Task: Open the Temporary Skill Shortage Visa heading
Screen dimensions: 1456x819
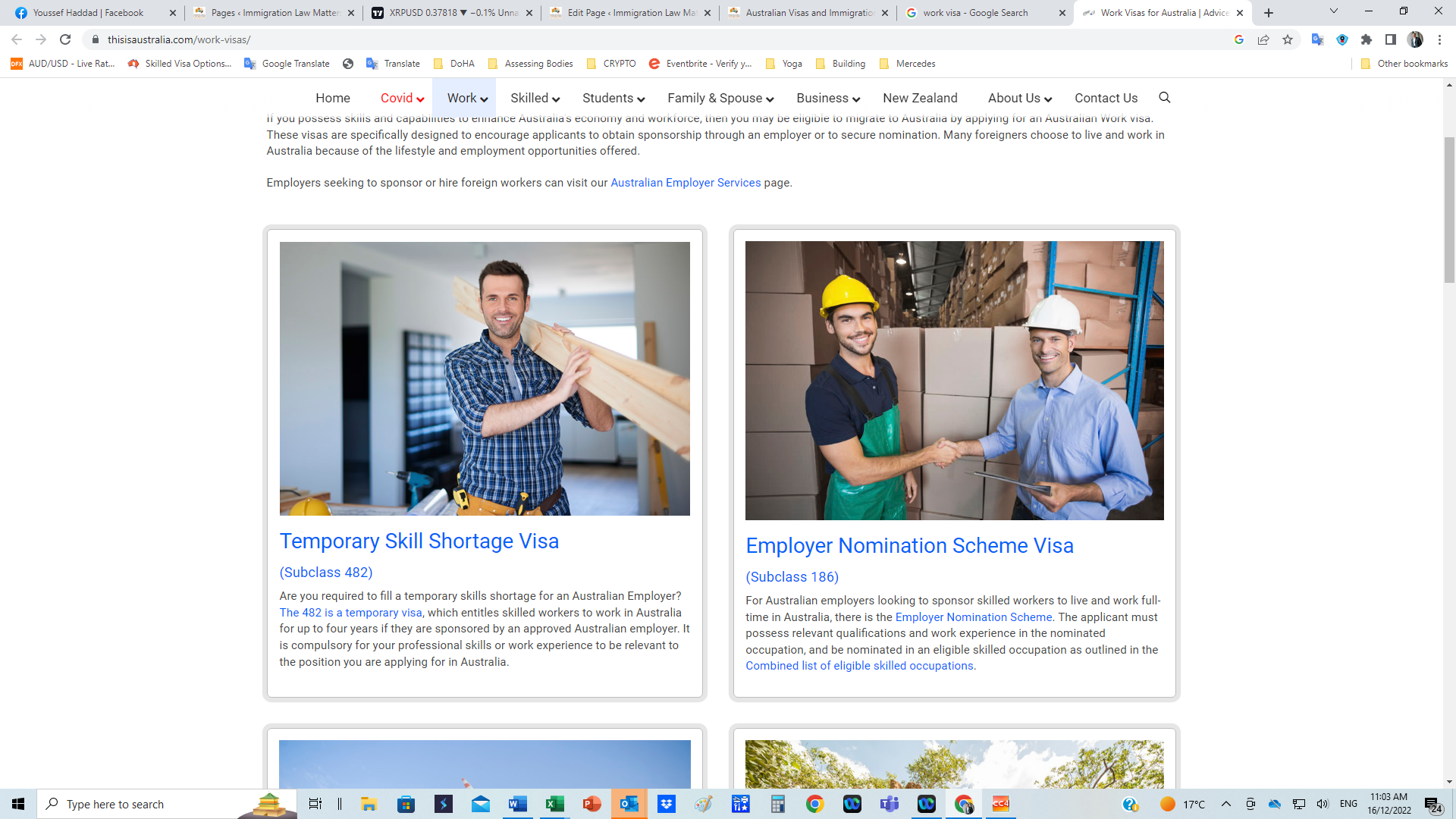Action: [x=419, y=541]
